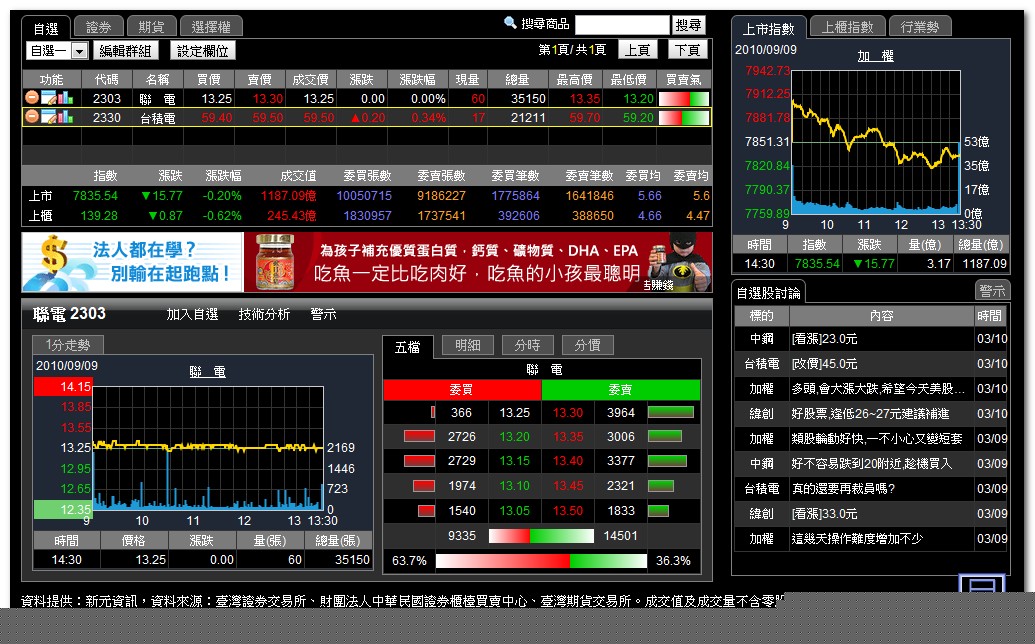Open the bar chart icon for 2330
The height and width of the screenshot is (644, 1035).
point(64,117)
